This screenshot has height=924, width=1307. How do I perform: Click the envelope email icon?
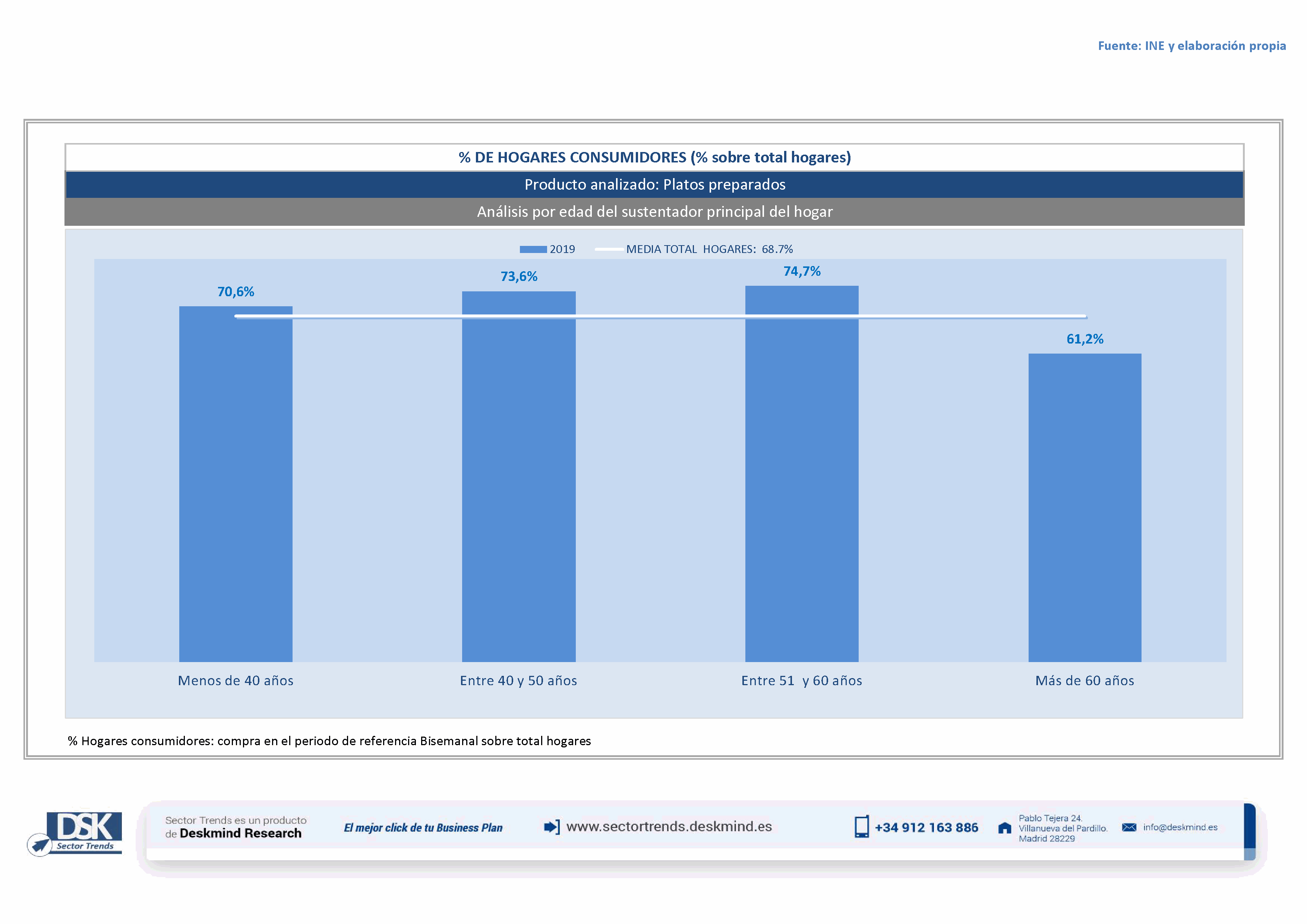coord(1129,827)
